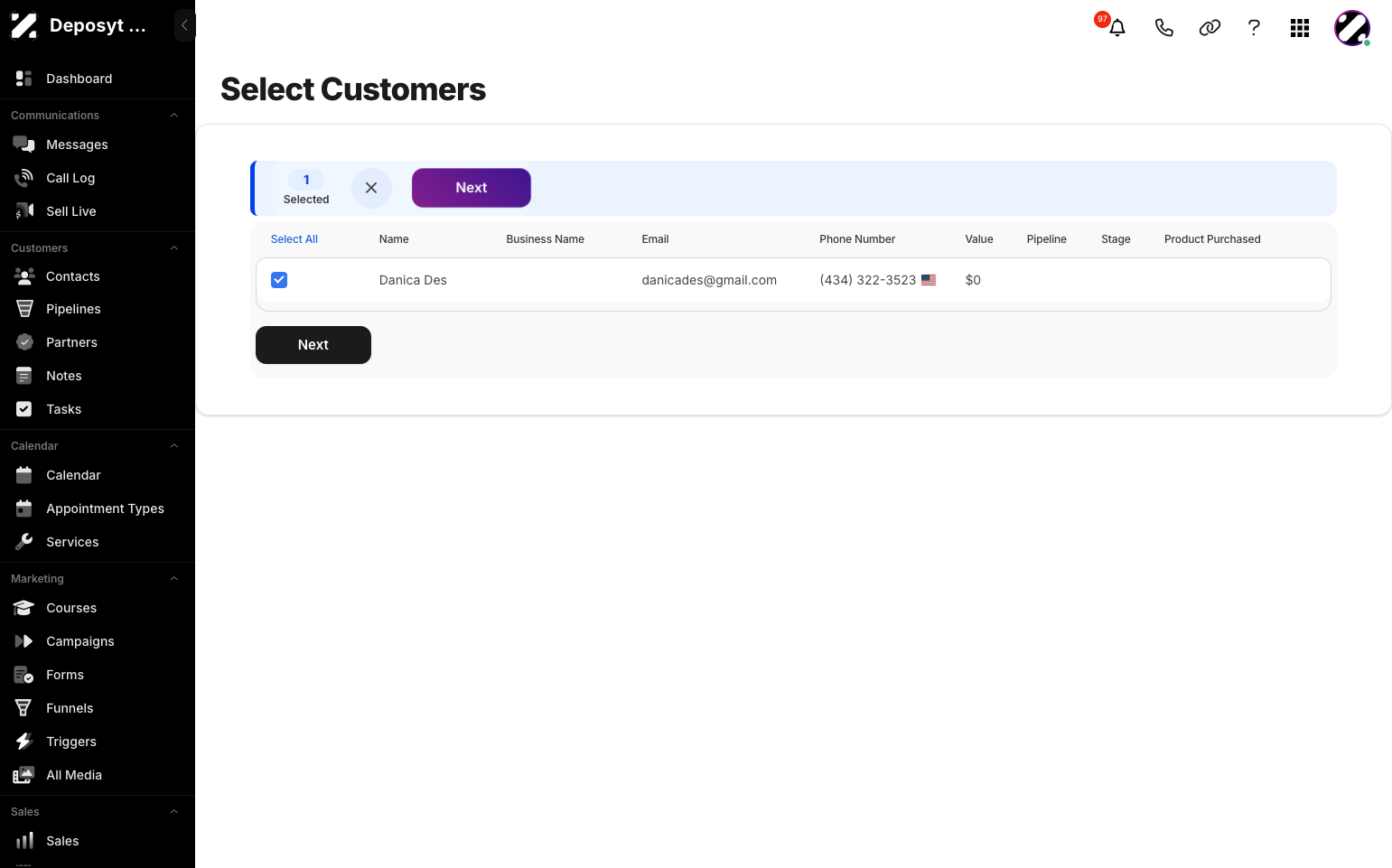Open the help question mark
The height and width of the screenshot is (868, 1392).
coord(1254,28)
